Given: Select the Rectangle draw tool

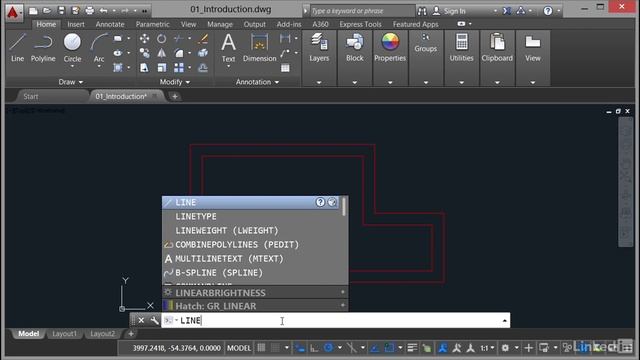Looking at the screenshot, I should (x=118, y=39).
